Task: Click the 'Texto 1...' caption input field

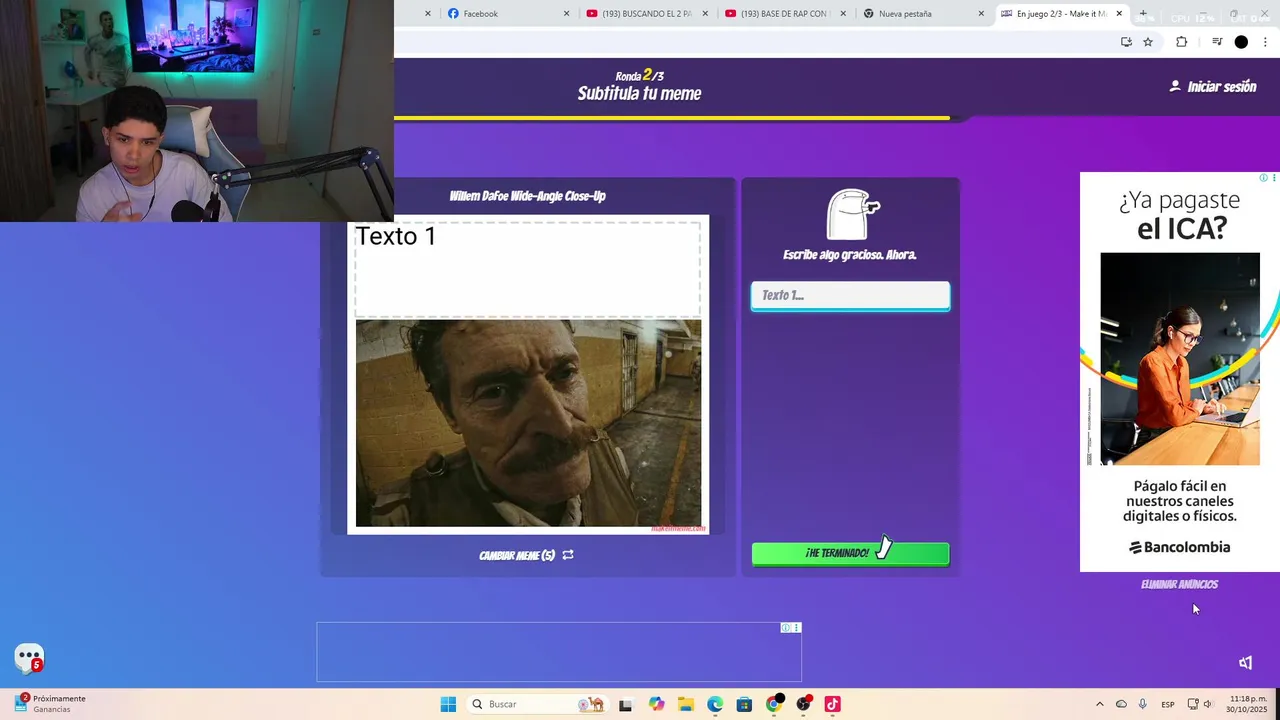Action: point(850,295)
